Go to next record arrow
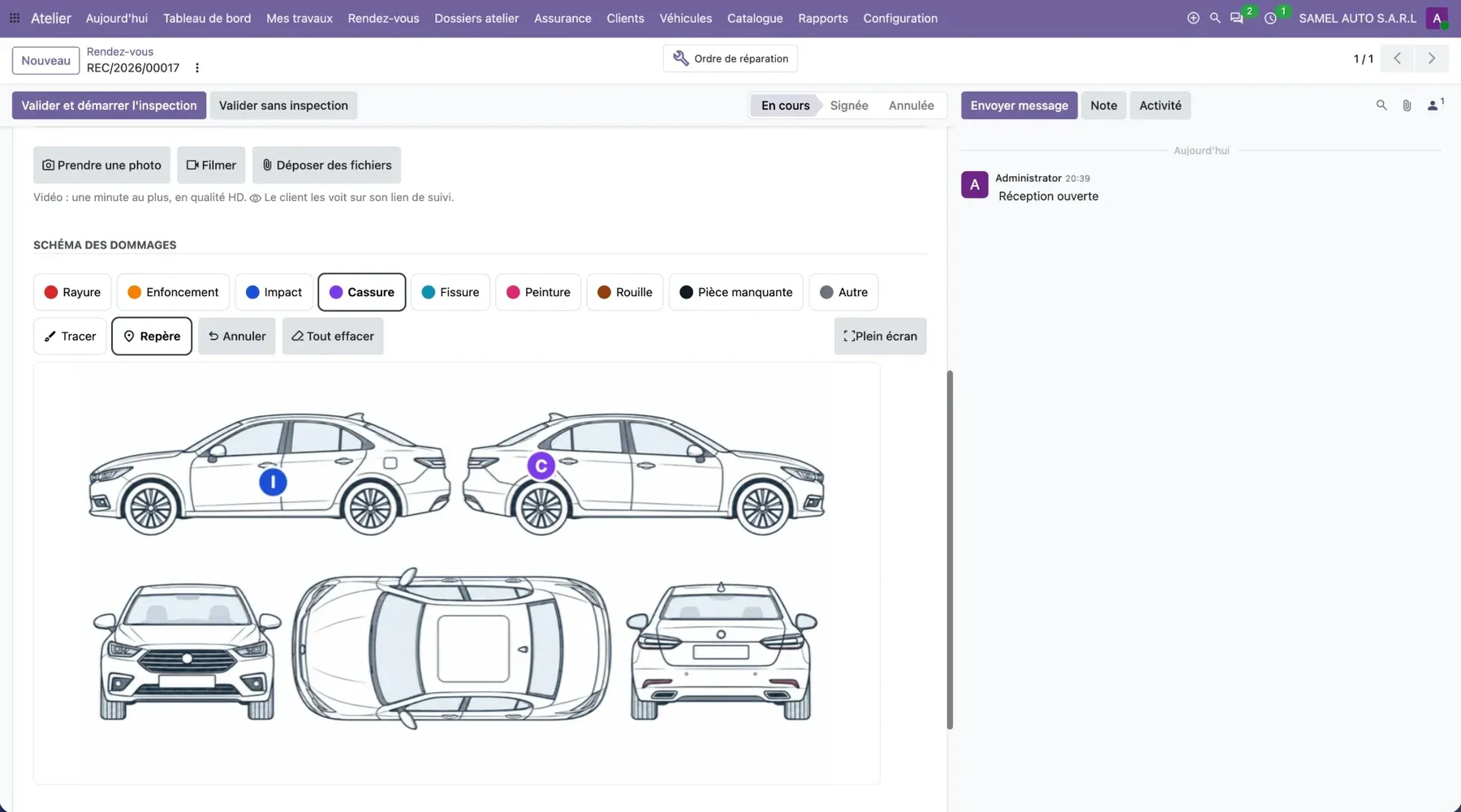The height and width of the screenshot is (812, 1461). [1432, 58]
